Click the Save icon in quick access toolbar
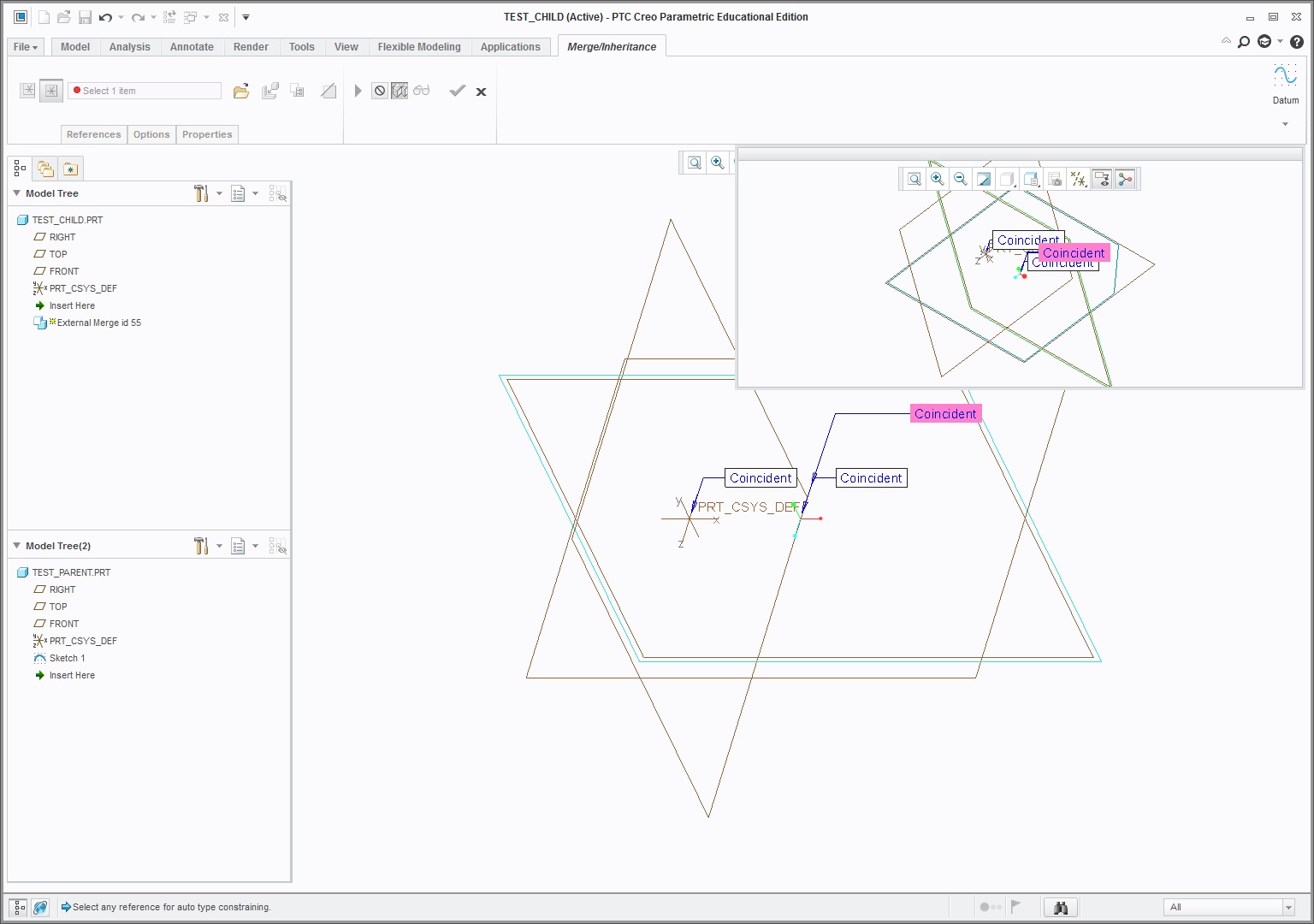1314x924 pixels. click(x=85, y=17)
